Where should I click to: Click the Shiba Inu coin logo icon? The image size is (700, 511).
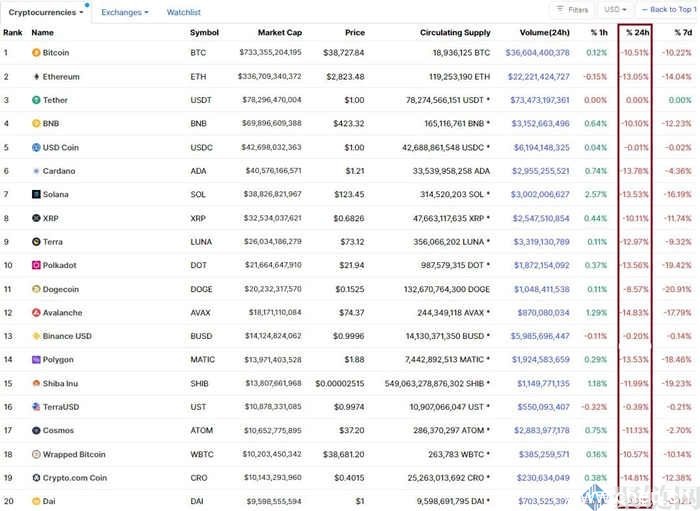(x=36, y=383)
